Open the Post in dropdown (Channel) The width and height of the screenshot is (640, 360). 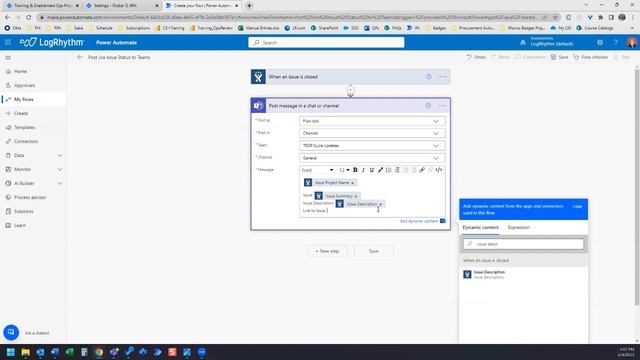pos(372,133)
